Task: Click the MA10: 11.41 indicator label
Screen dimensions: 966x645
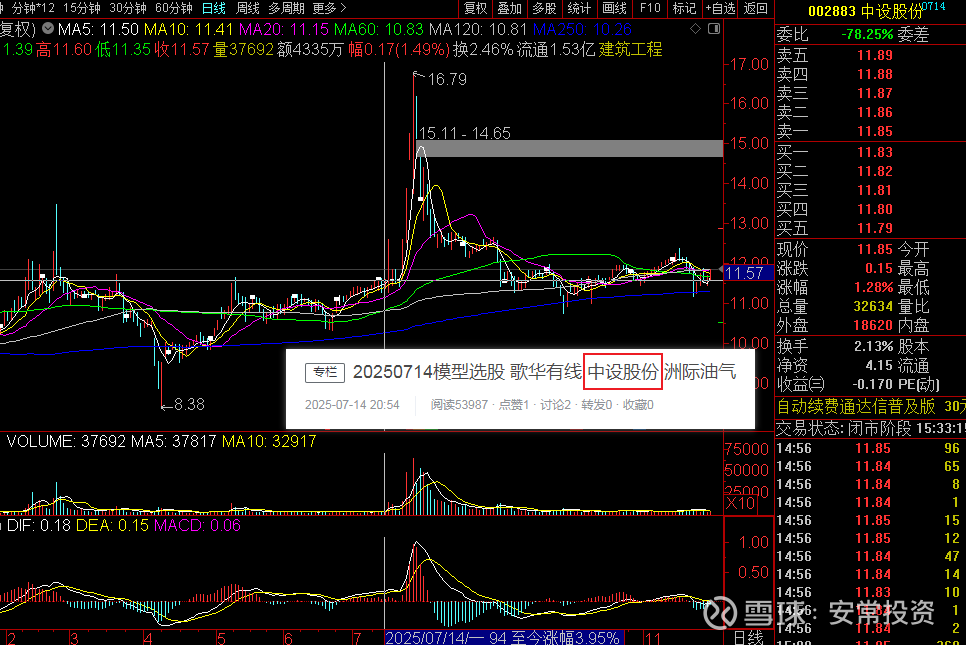Action: 189,29
